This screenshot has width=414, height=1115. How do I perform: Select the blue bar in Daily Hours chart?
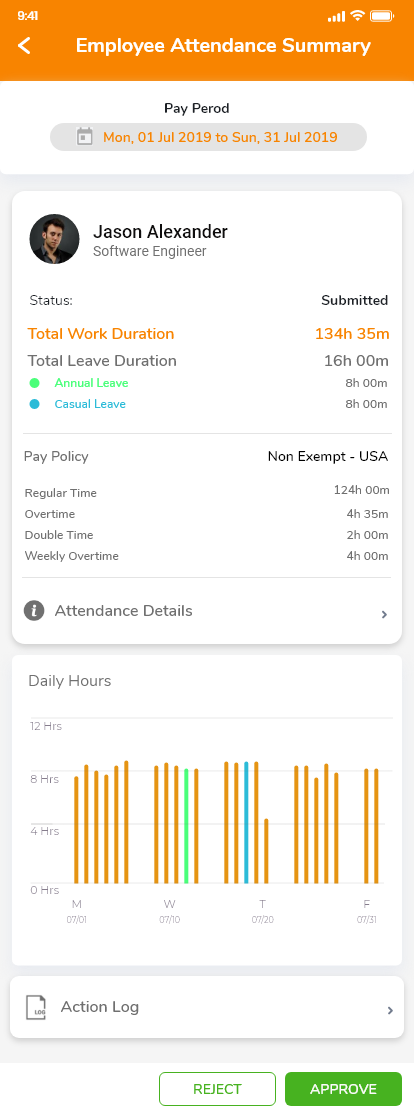[x=246, y=823]
